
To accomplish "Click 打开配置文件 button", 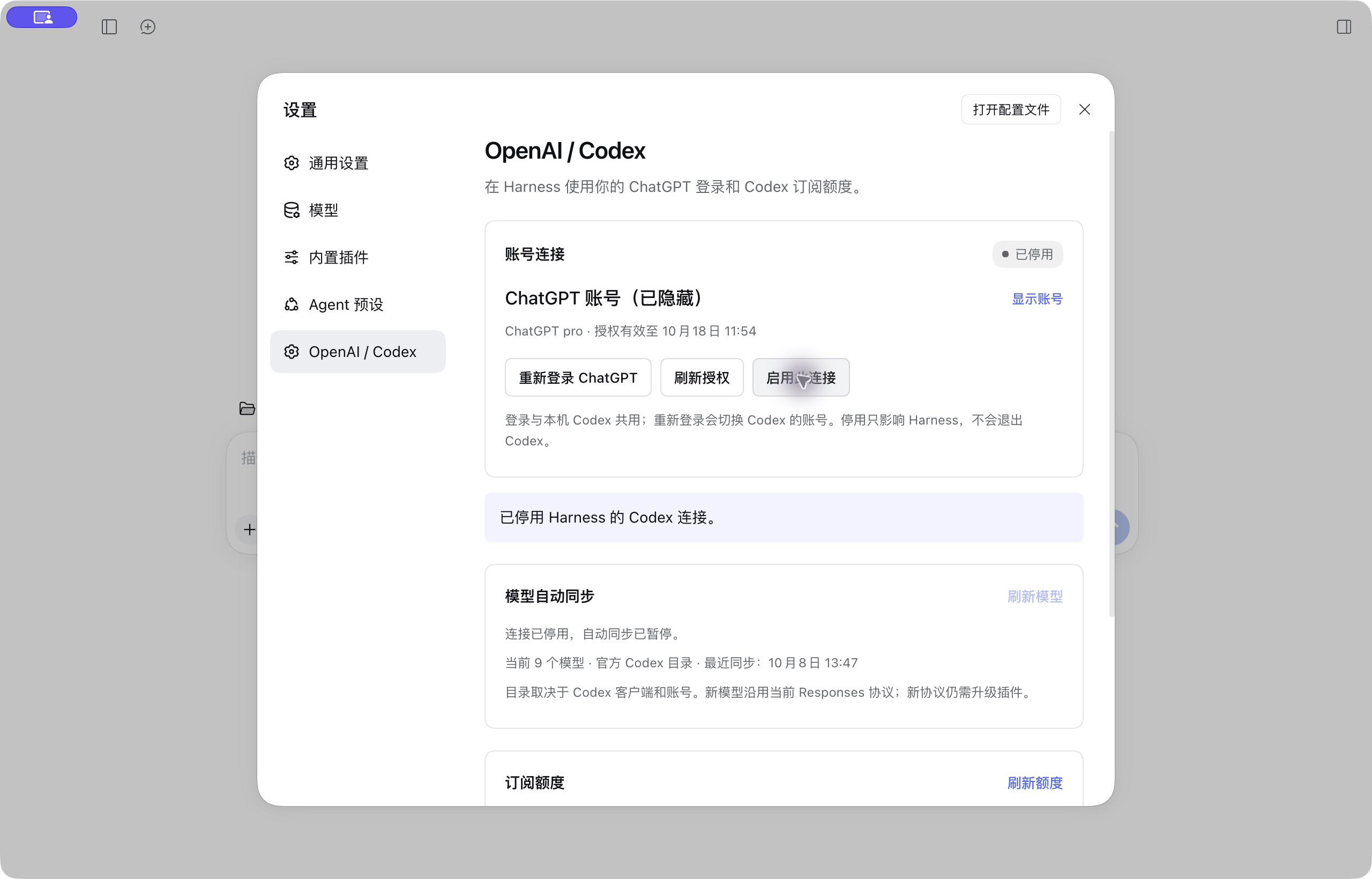I will [1011, 109].
